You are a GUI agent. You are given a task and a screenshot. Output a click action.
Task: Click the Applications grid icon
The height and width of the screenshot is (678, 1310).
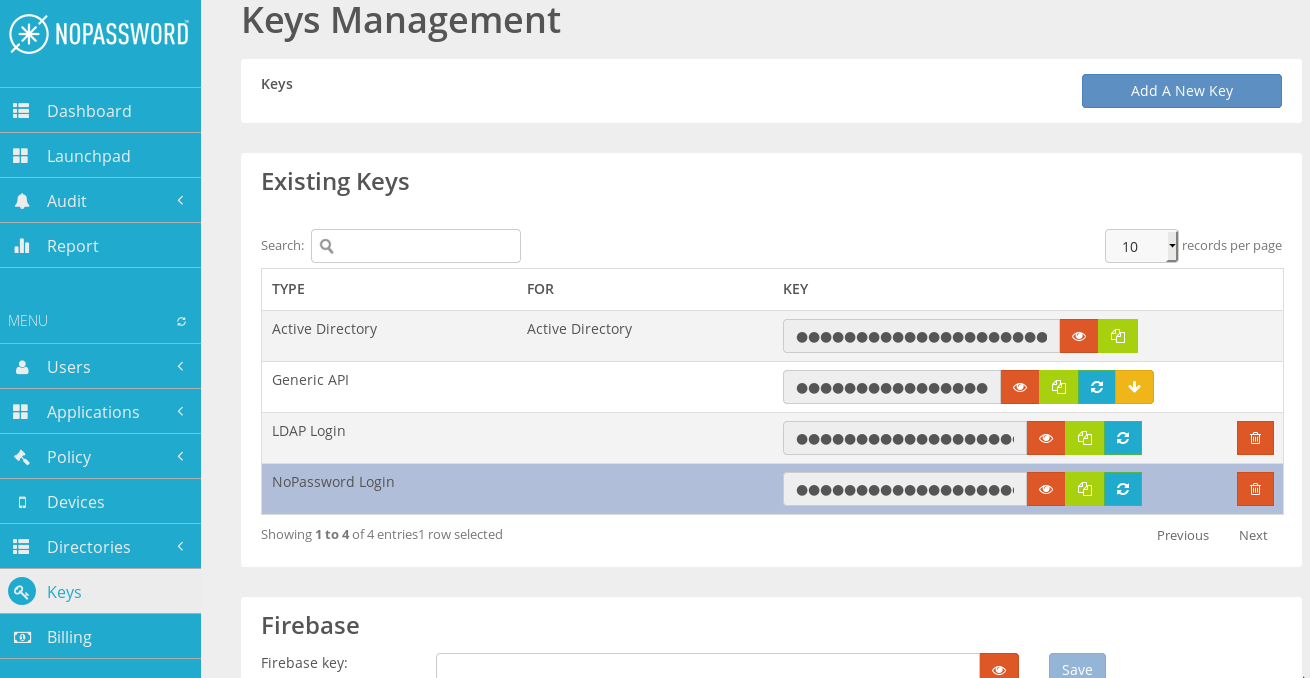tap(21, 412)
